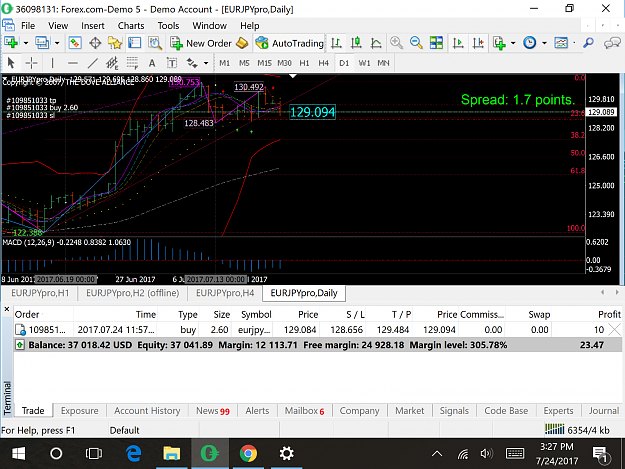Open the Journal tab
This screenshot has width=625, height=469.
click(604, 410)
